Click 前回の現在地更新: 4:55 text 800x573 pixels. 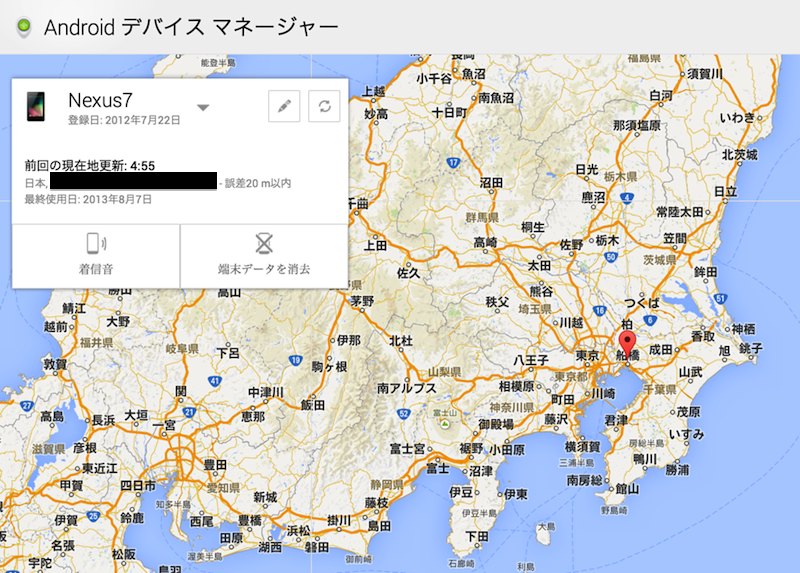pyautogui.click(x=90, y=165)
